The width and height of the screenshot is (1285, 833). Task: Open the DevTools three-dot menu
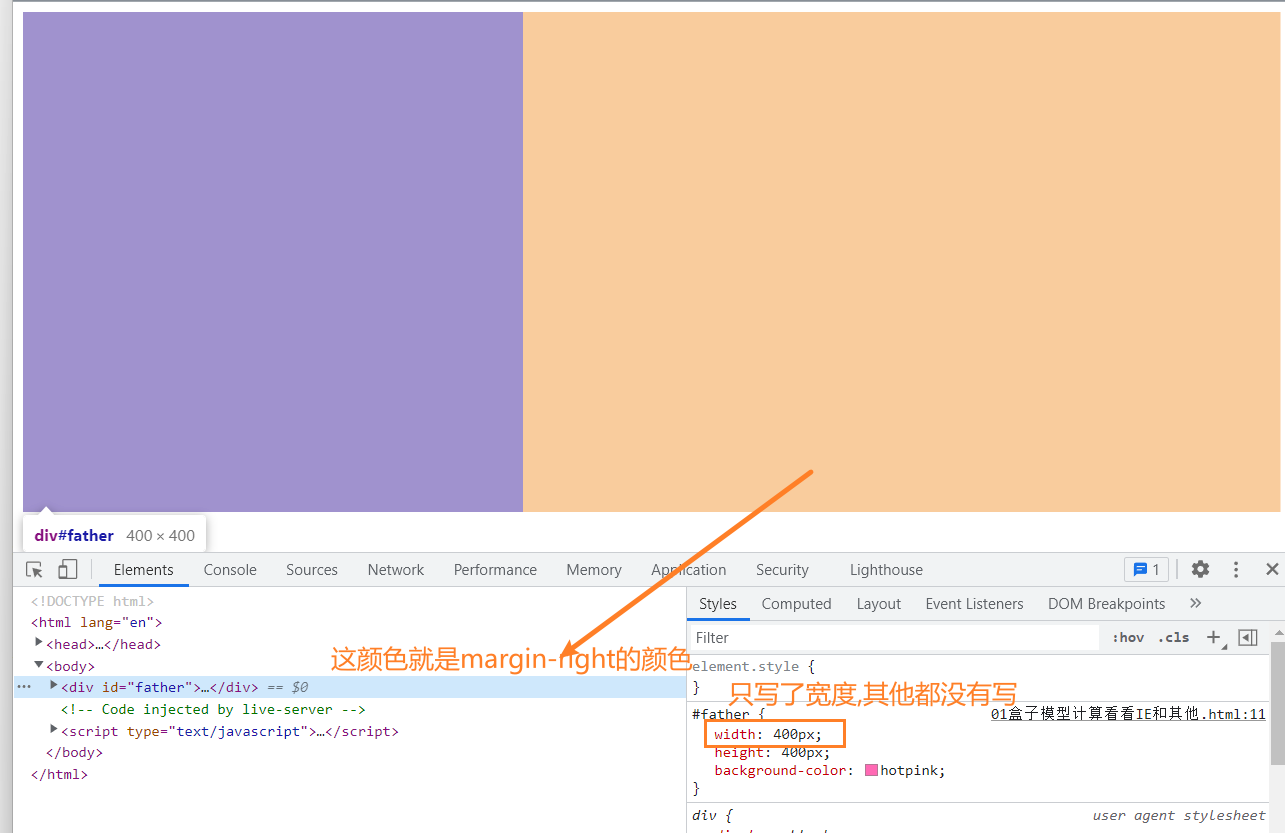(1236, 569)
